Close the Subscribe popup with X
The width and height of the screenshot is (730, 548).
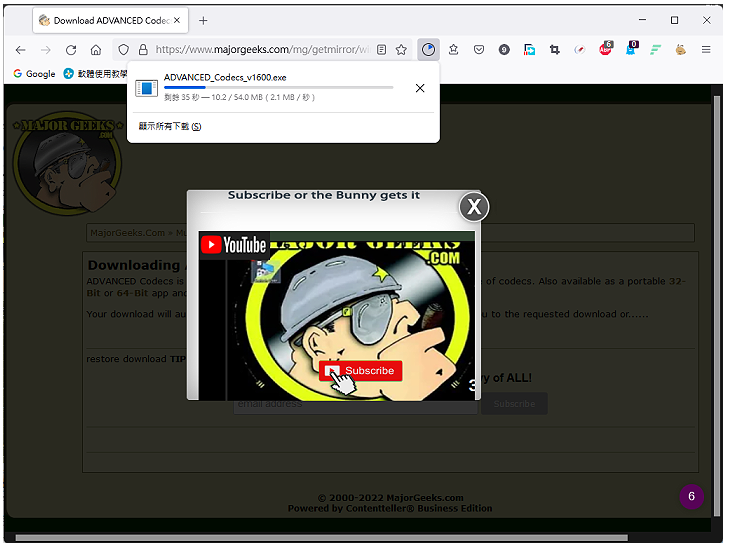pos(474,207)
